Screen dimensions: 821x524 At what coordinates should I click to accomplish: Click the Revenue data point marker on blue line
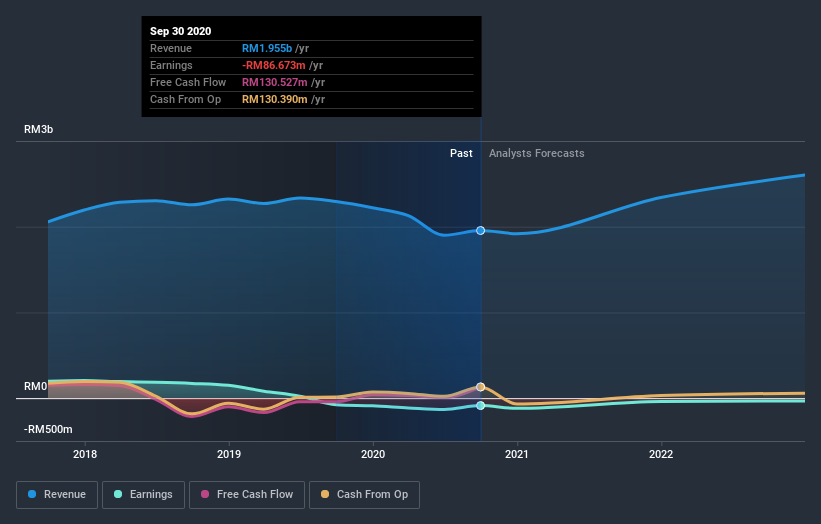click(480, 231)
